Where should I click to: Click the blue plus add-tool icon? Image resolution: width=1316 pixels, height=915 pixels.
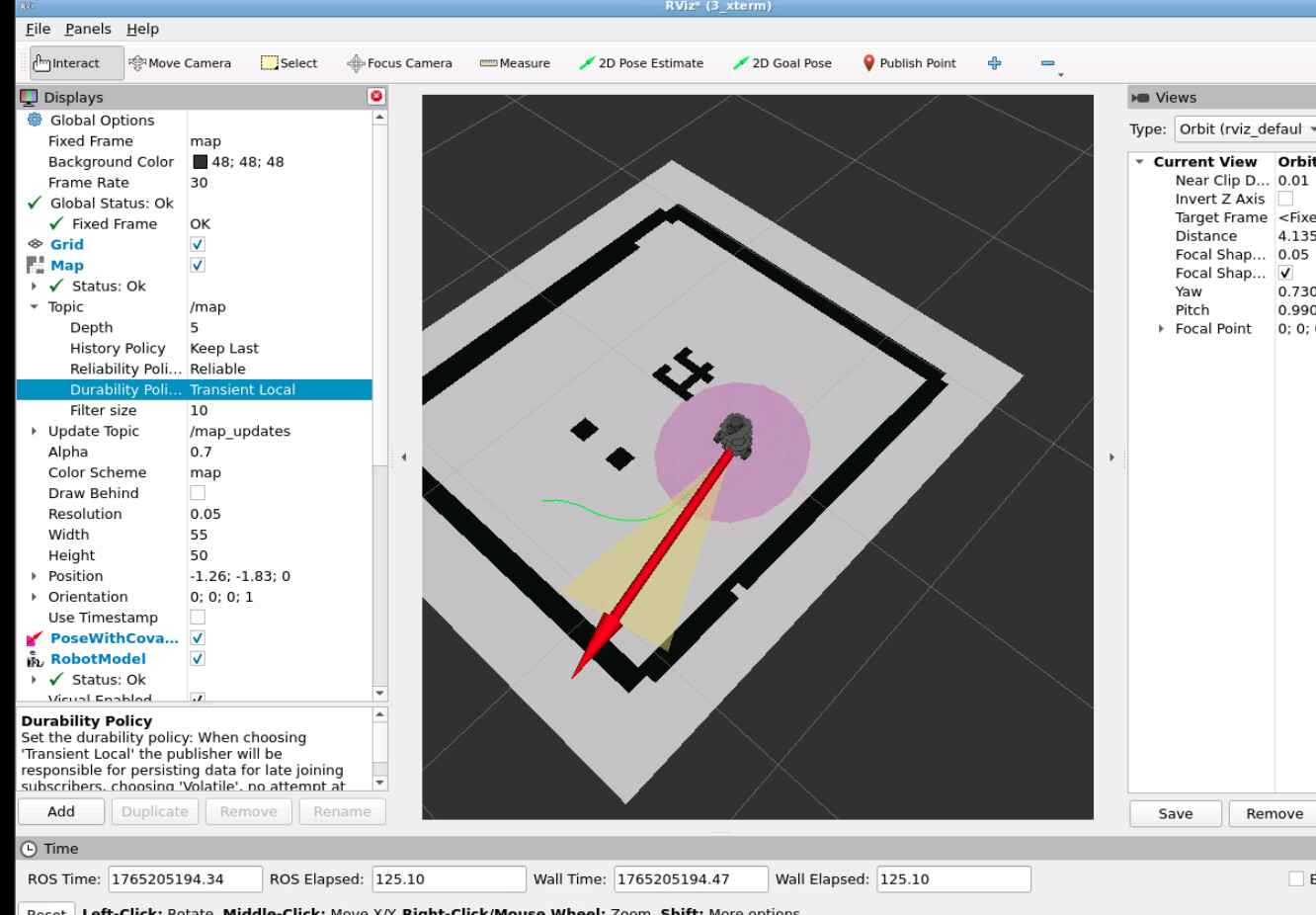pos(994,63)
